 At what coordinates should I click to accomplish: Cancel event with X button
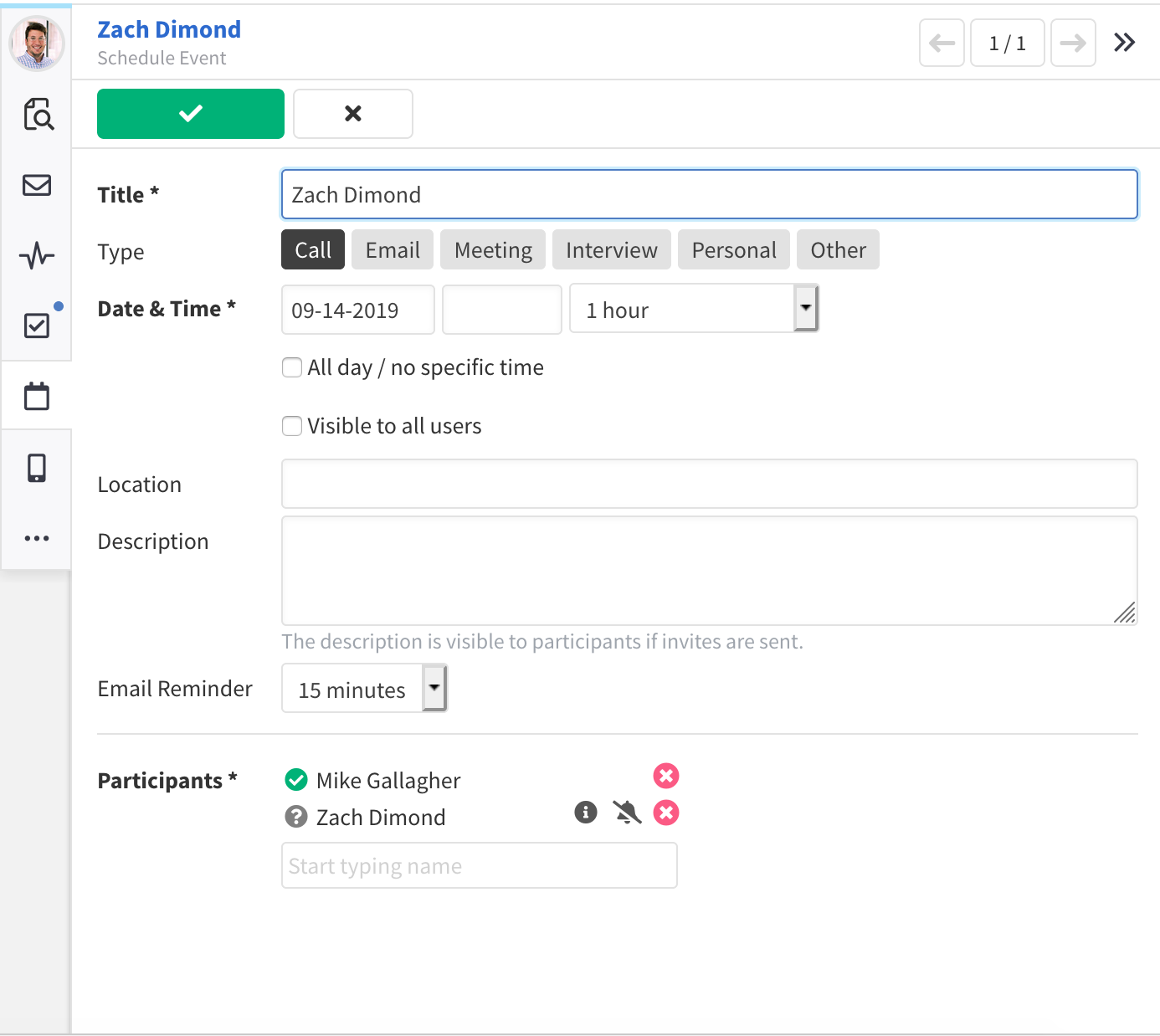353,114
